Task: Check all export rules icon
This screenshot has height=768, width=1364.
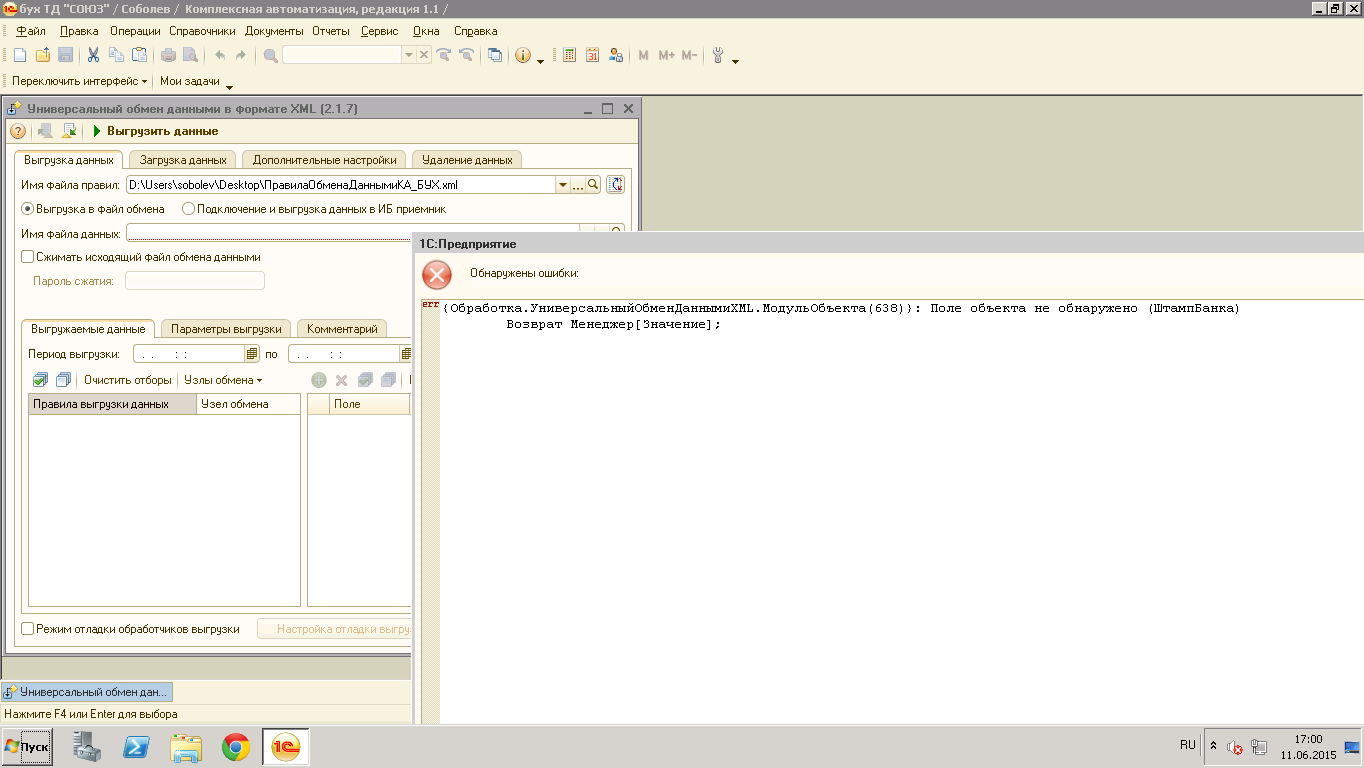Action: [x=40, y=380]
